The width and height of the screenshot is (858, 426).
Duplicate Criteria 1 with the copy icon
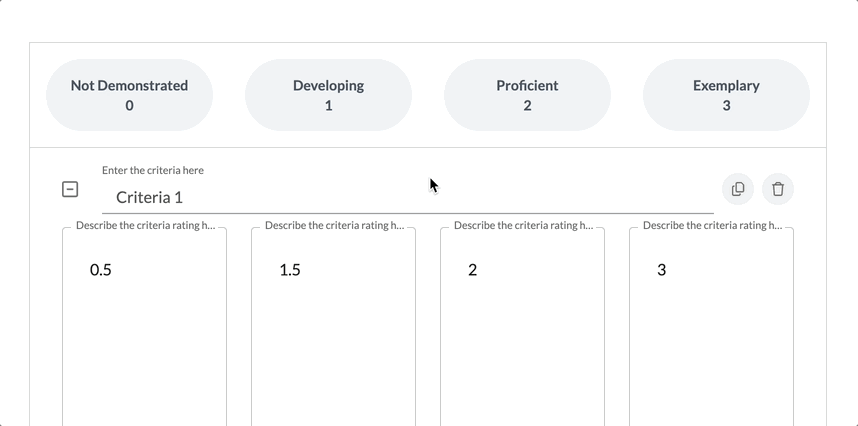pyautogui.click(x=738, y=189)
